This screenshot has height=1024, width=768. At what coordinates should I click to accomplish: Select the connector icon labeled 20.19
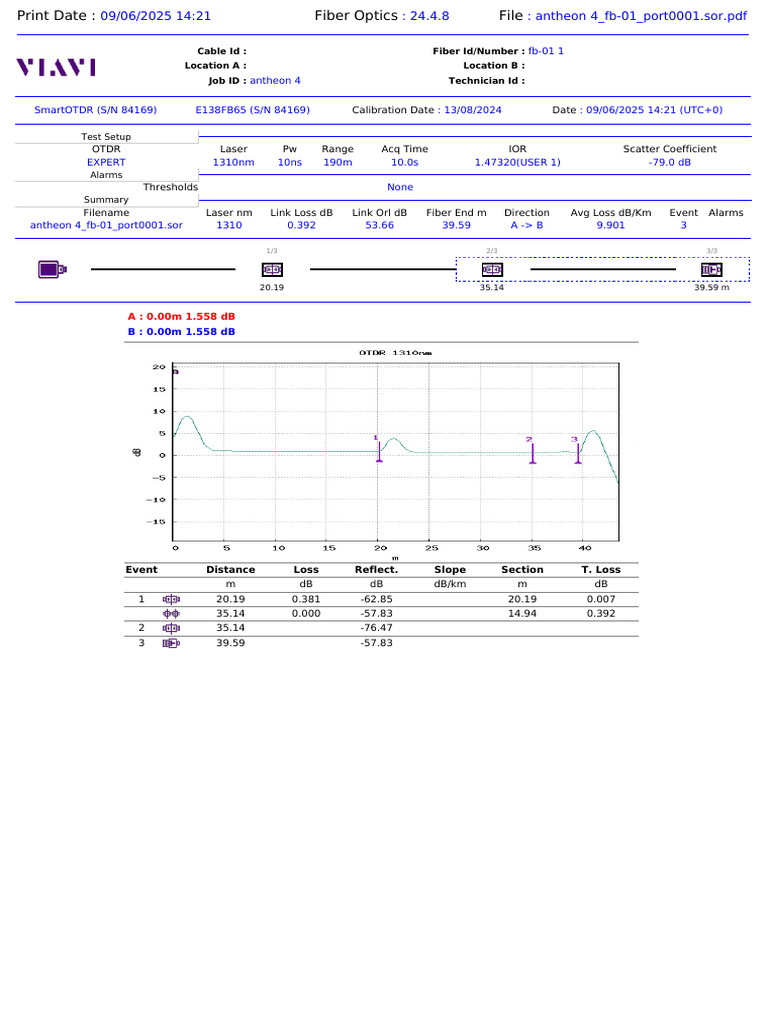pyautogui.click(x=272, y=269)
